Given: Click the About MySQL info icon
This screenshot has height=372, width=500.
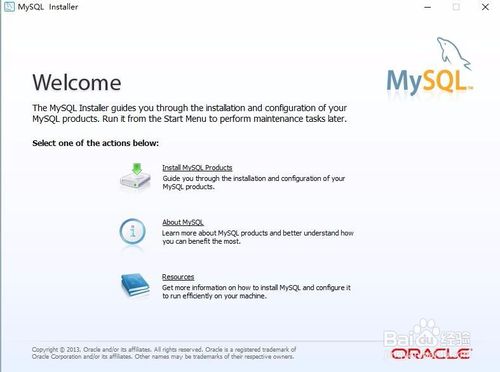Looking at the screenshot, I should [x=133, y=231].
